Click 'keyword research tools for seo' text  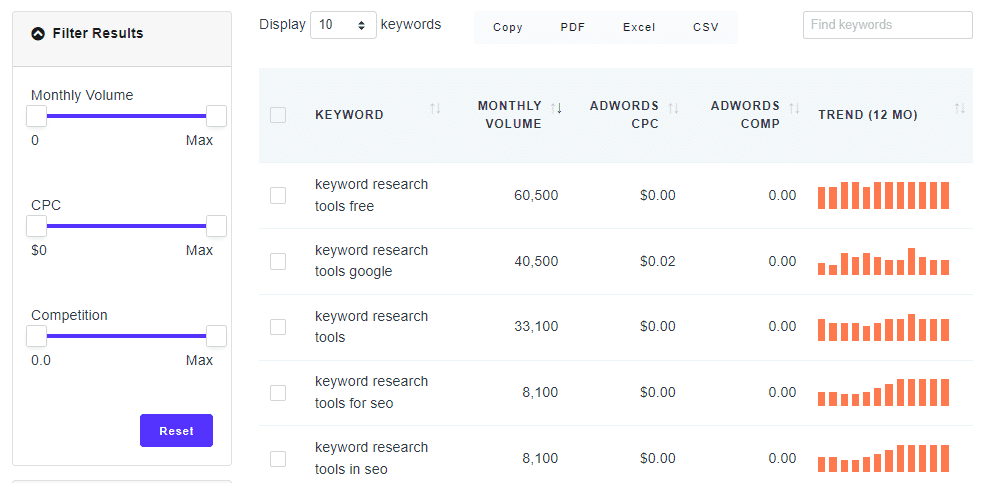372,392
